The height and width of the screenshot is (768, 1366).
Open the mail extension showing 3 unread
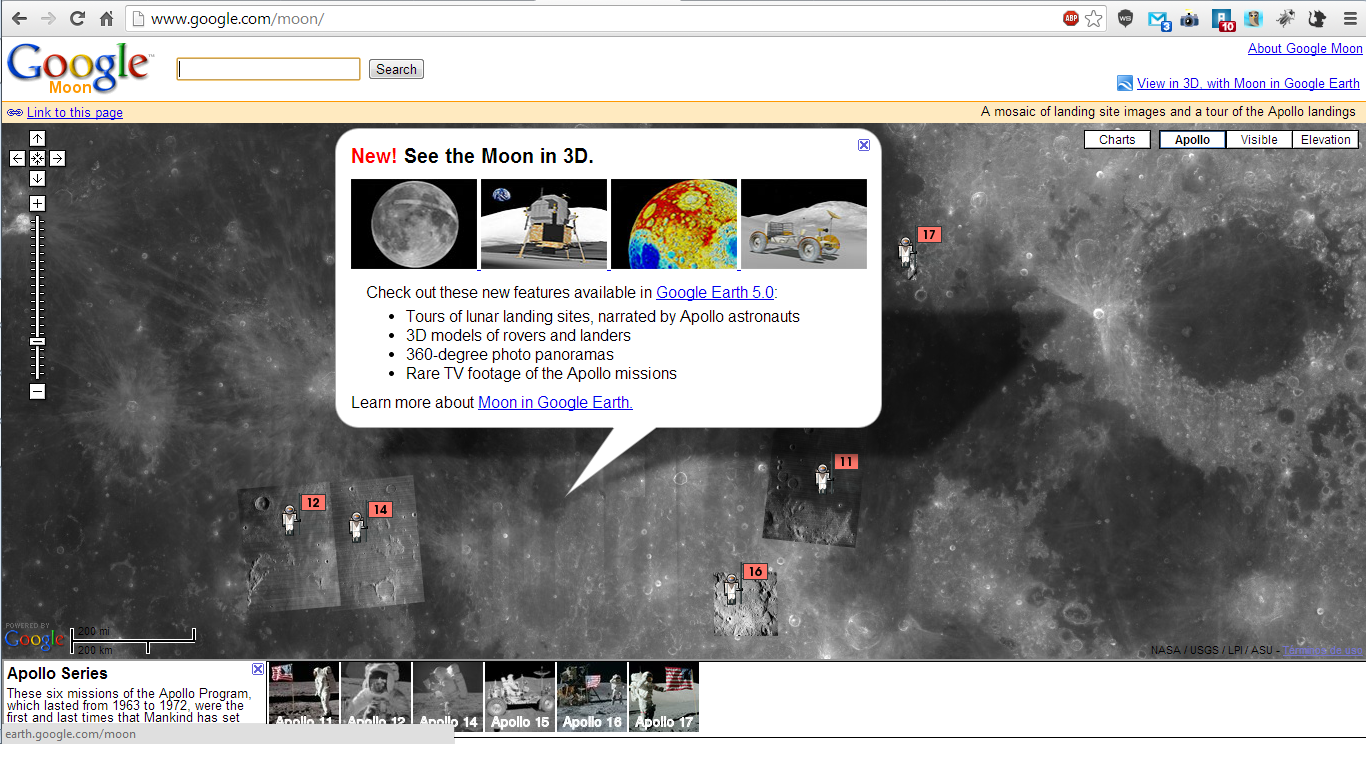click(x=1159, y=19)
